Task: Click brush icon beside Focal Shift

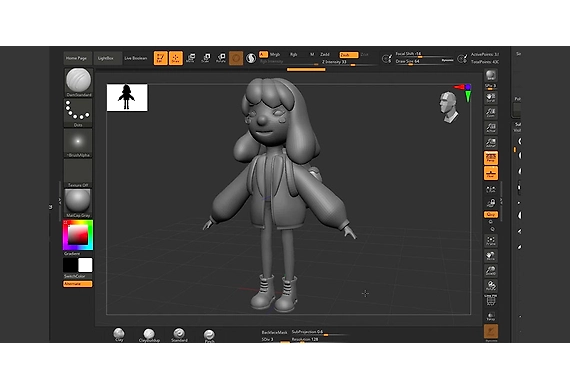Action: tap(387, 58)
